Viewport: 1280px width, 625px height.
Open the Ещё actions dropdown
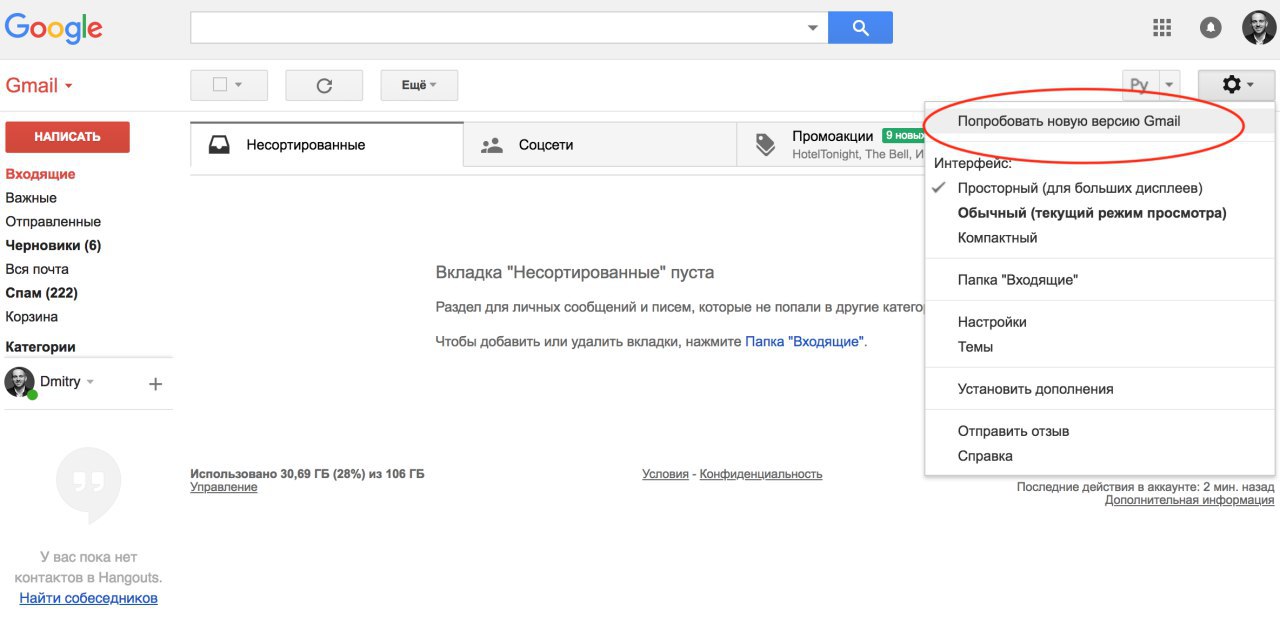click(419, 85)
